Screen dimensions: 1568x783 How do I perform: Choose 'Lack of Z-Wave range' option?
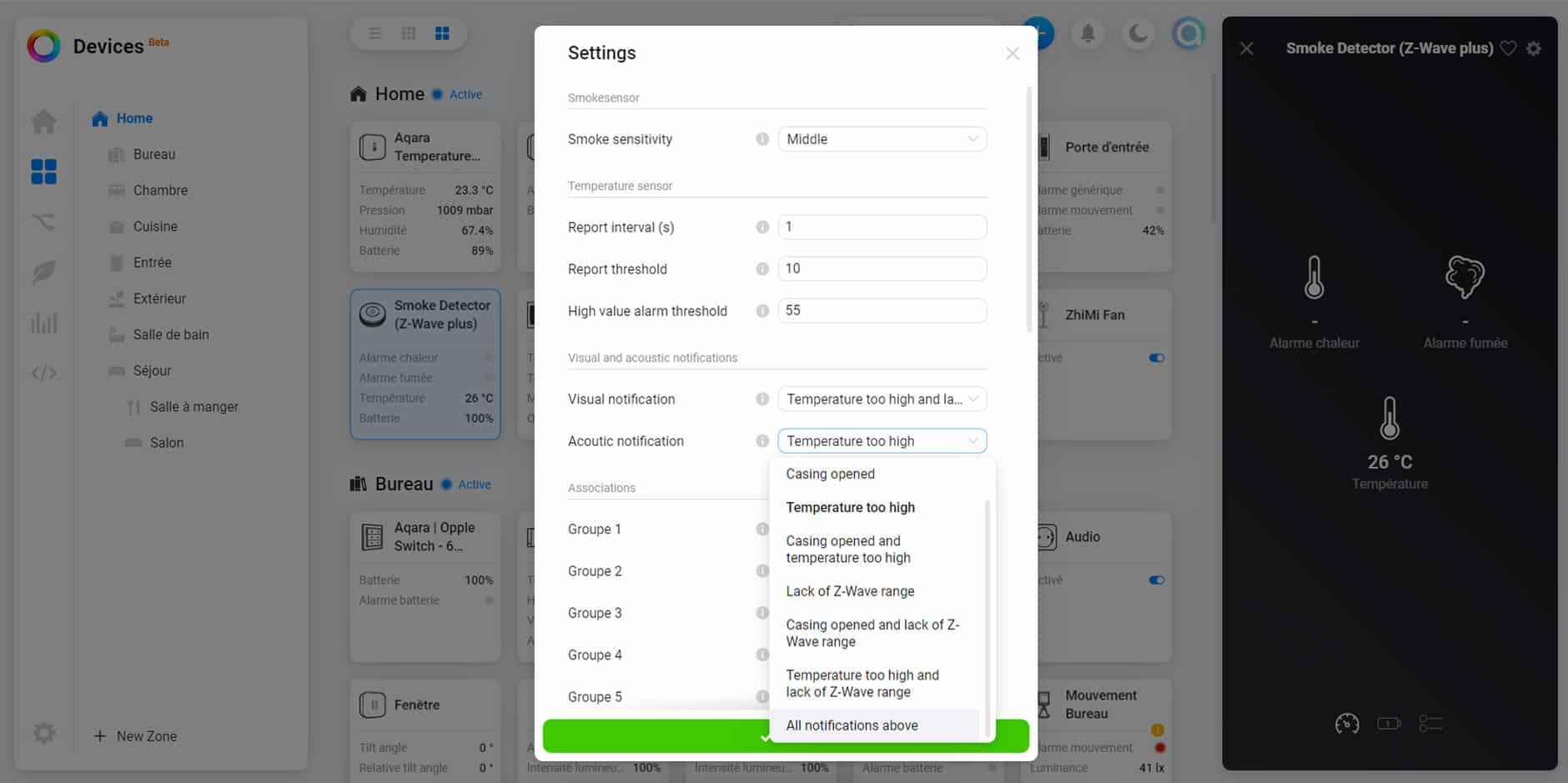pyautogui.click(x=850, y=591)
